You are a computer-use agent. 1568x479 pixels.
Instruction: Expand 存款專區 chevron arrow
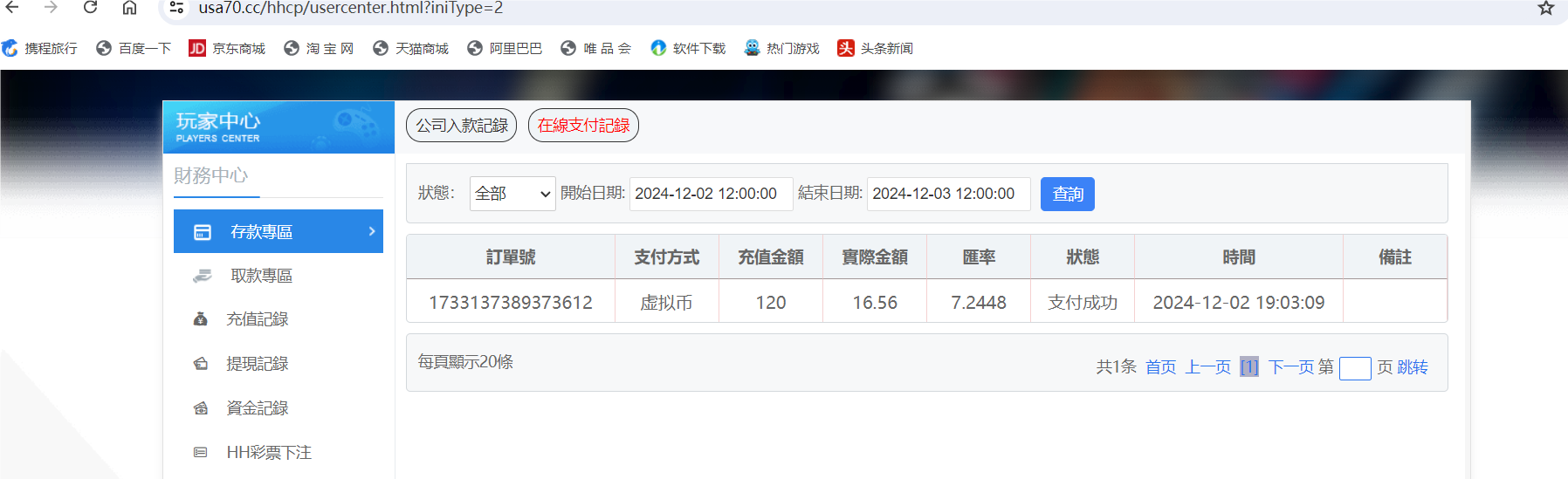[x=372, y=231]
